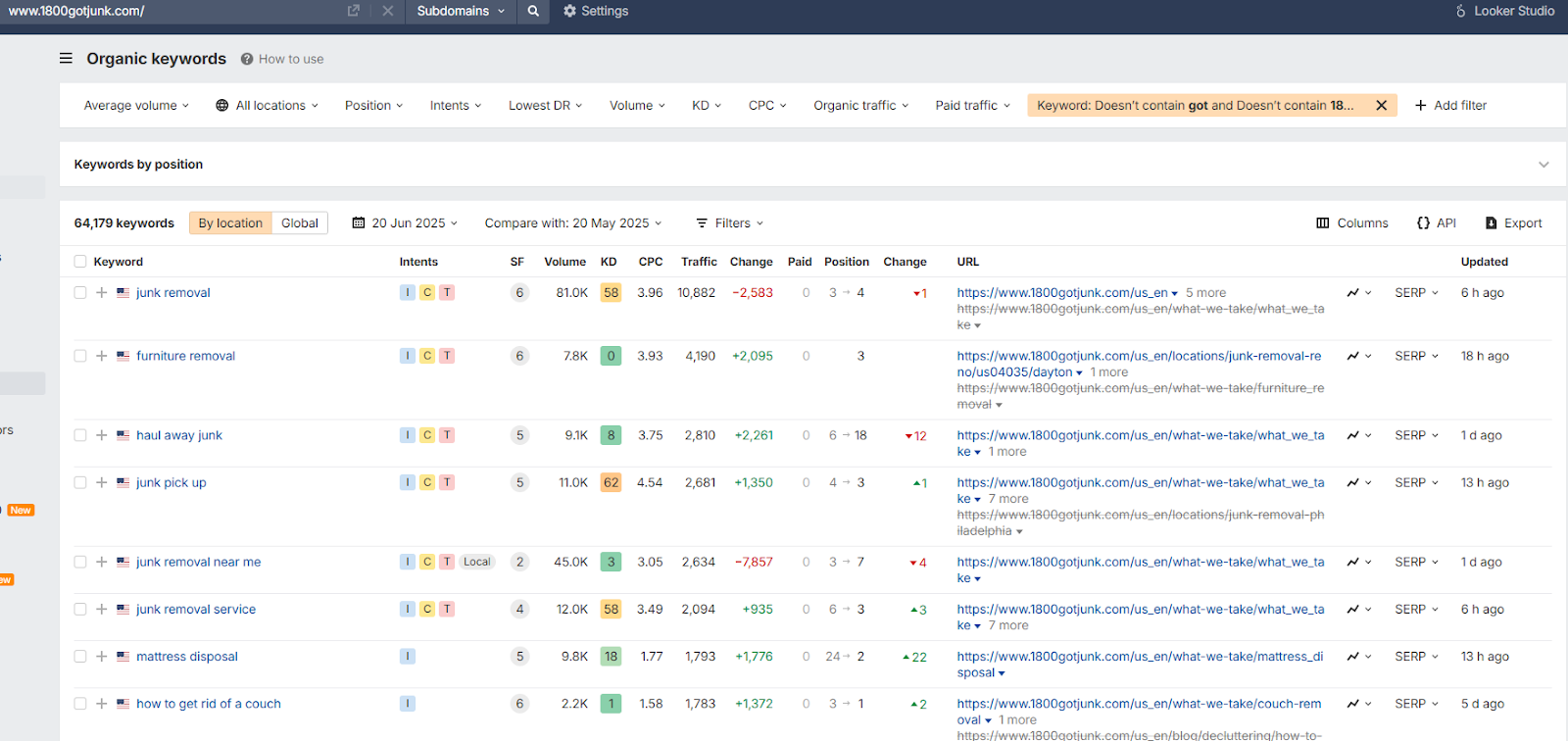
Task: Export the keywords table
Action: coord(1514,223)
